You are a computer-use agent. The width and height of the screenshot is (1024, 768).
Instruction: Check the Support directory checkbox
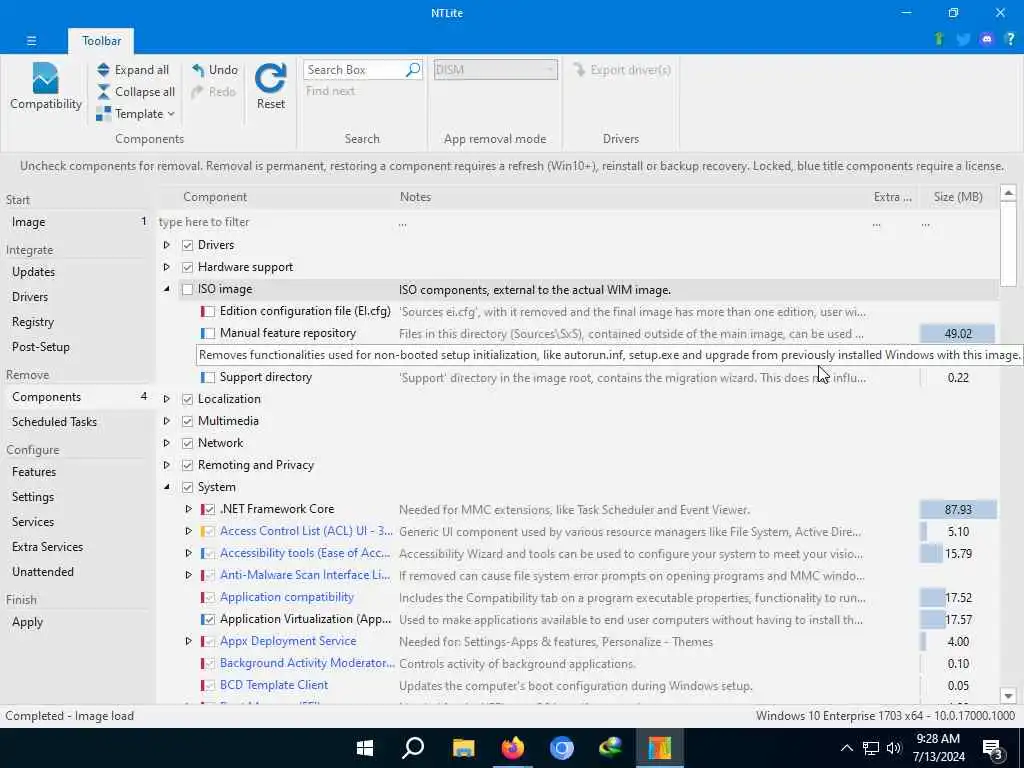coord(210,377)
